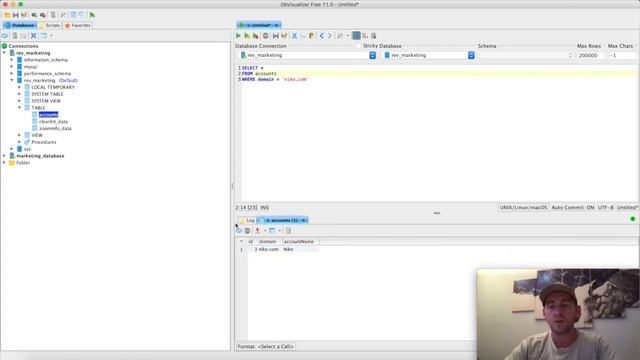Sort by the id column header
The width and height of the screenshot is (640, 360).
pyautogui.click(x=251, y=242)
